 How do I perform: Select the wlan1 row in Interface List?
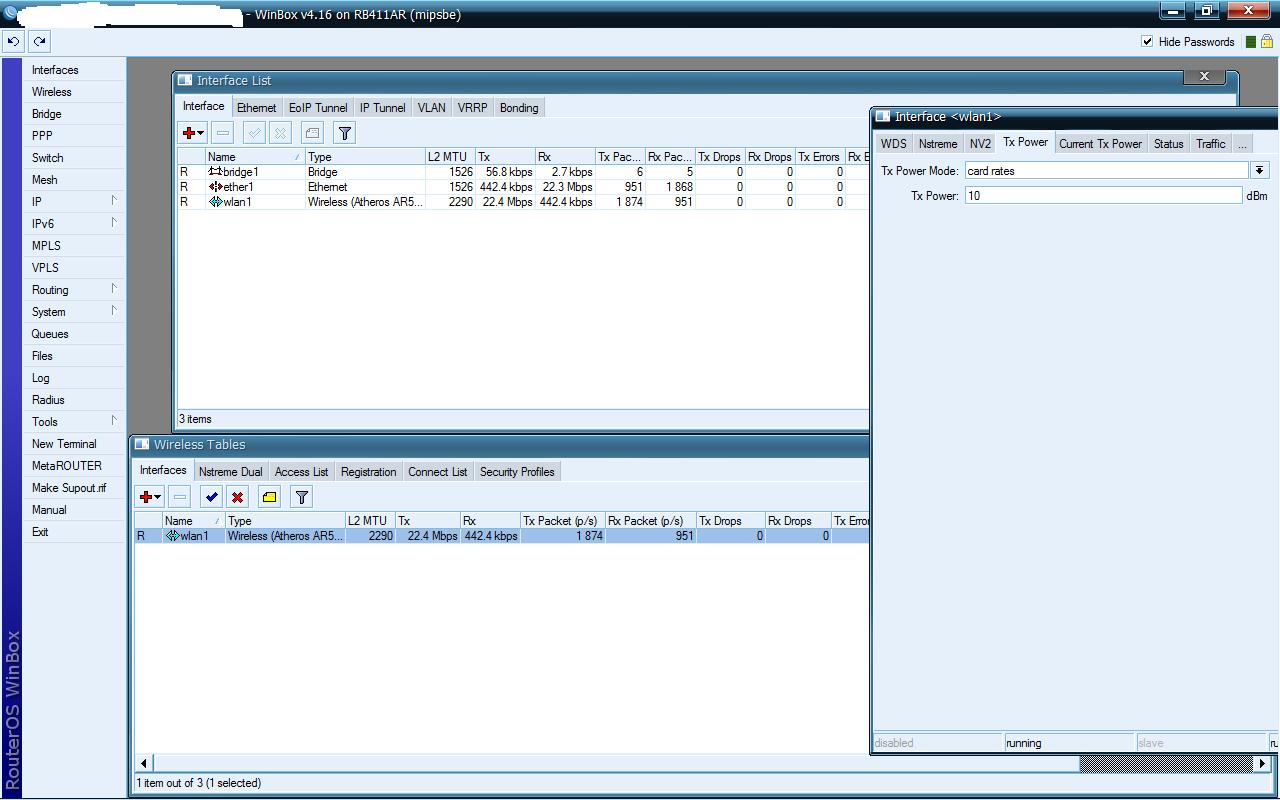click(x=523, y=202)
